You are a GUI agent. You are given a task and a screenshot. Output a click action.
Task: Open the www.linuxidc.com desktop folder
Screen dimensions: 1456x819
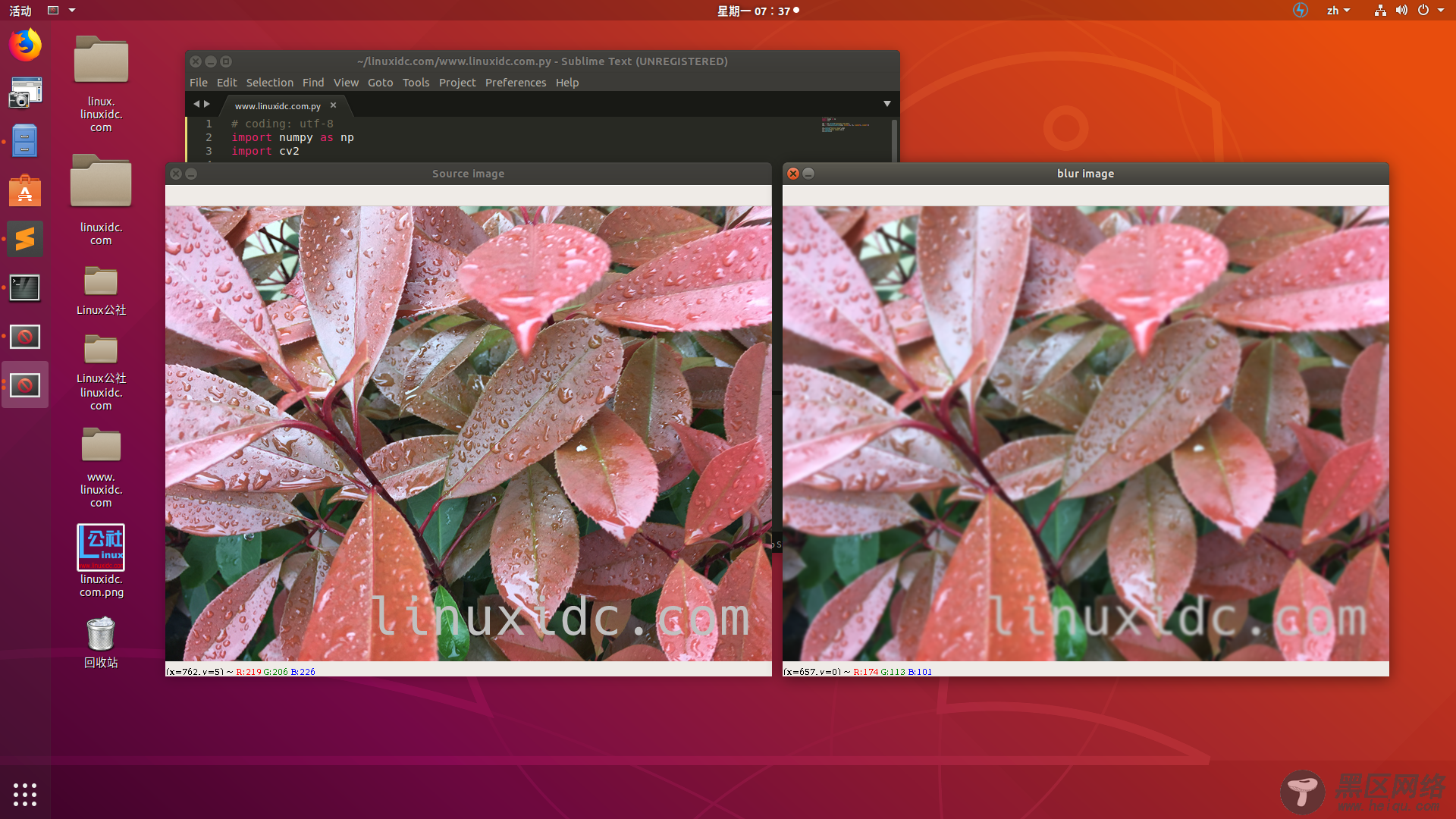101,467
